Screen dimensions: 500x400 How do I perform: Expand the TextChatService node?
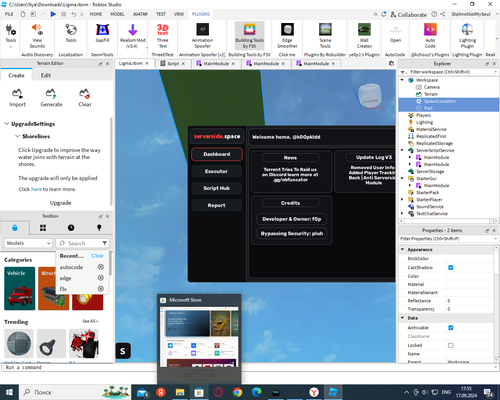tap(402, 214)
